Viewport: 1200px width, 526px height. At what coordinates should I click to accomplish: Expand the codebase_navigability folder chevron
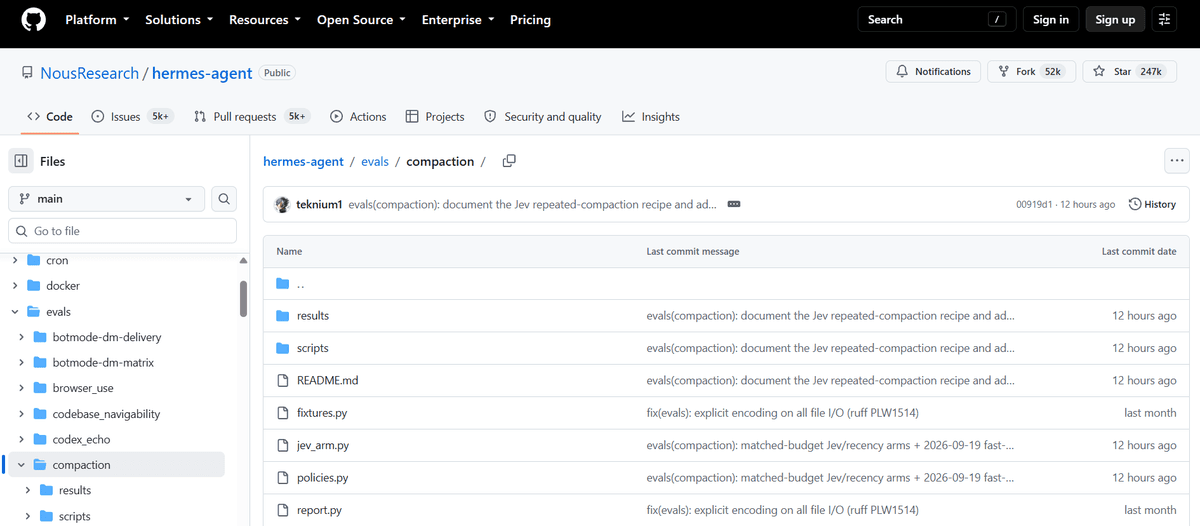21,414
